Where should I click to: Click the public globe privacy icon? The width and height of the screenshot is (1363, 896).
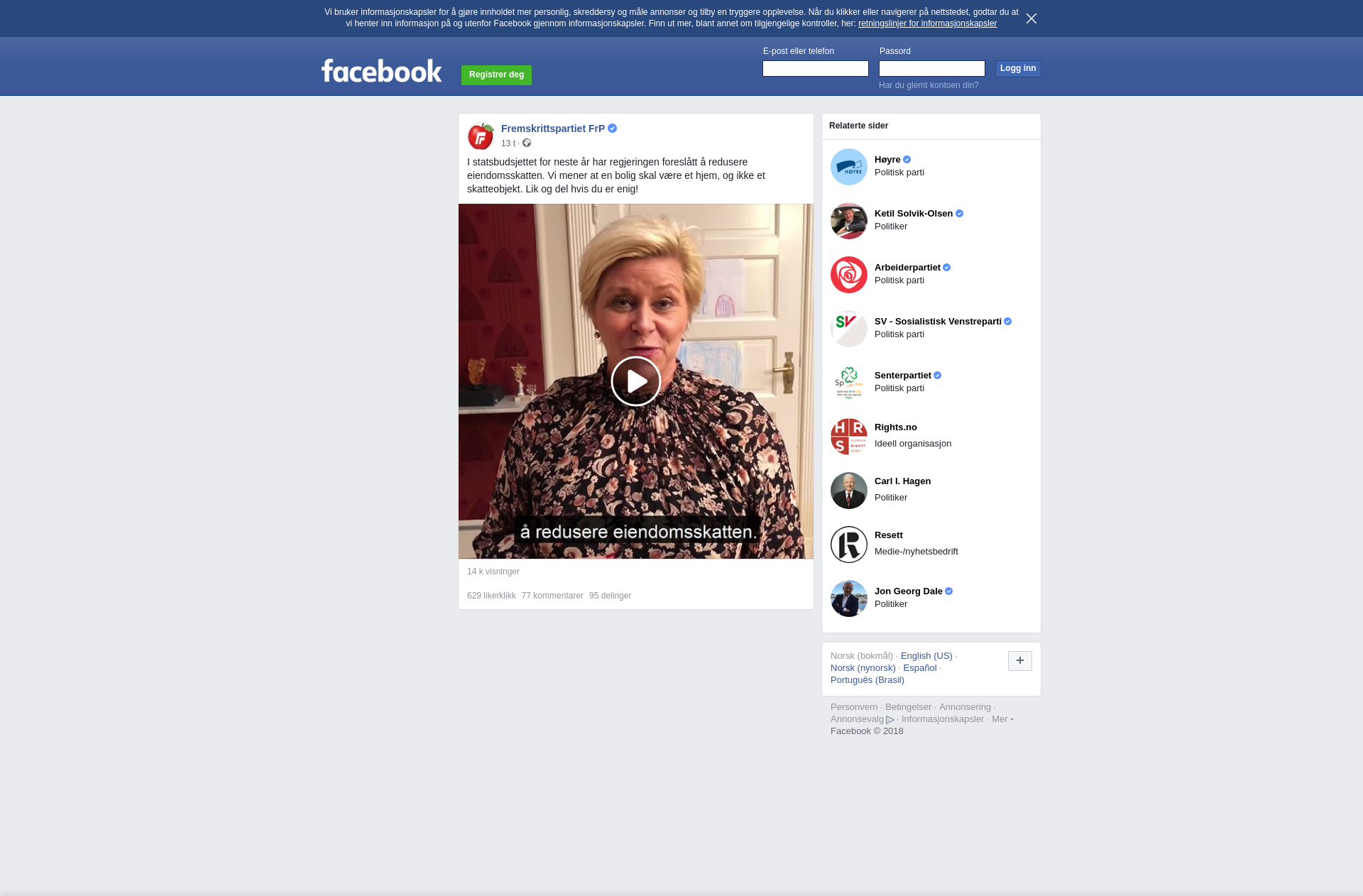(x=527, y=143)
